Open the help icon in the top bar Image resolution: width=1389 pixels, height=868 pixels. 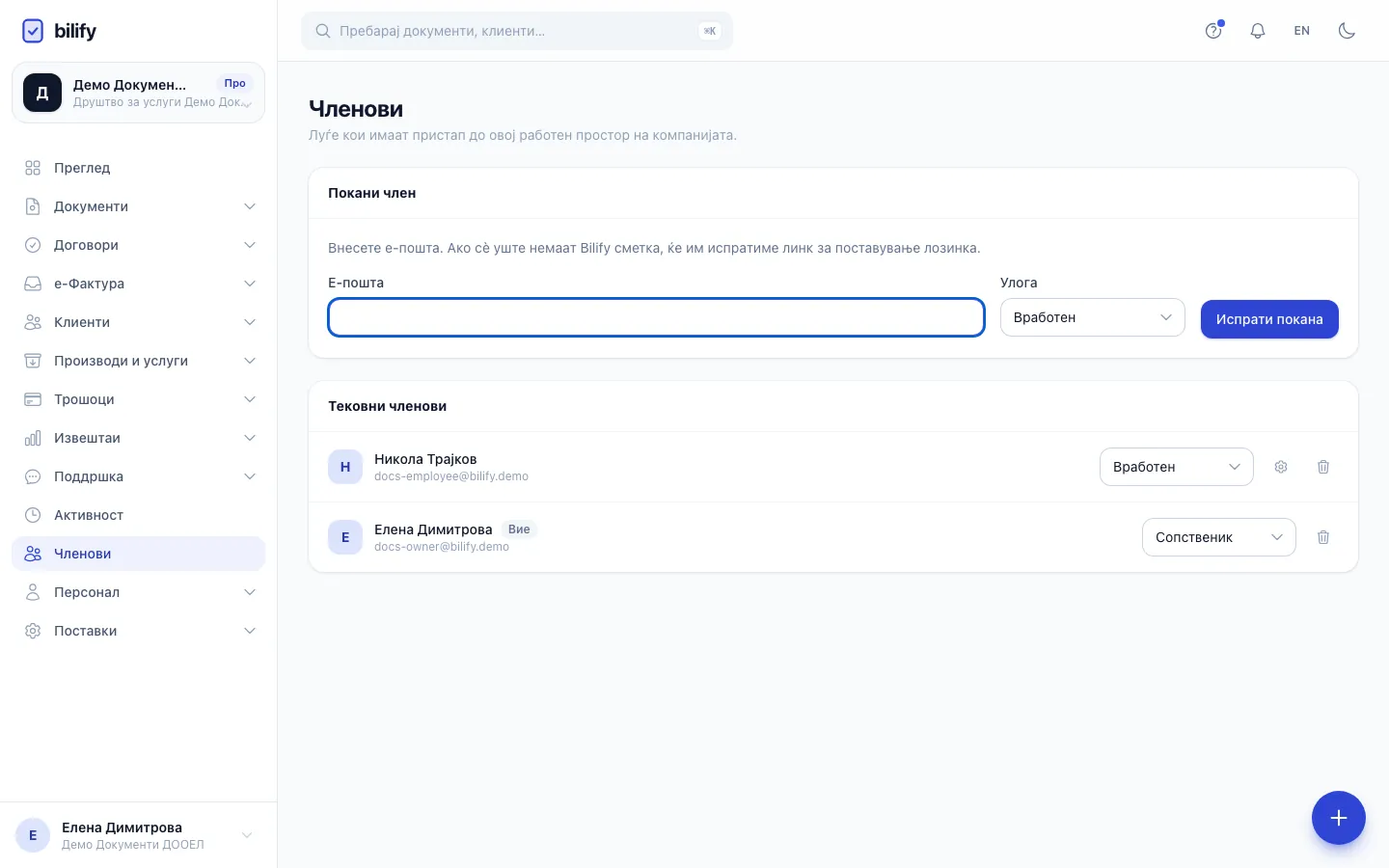click(1213, 31)
